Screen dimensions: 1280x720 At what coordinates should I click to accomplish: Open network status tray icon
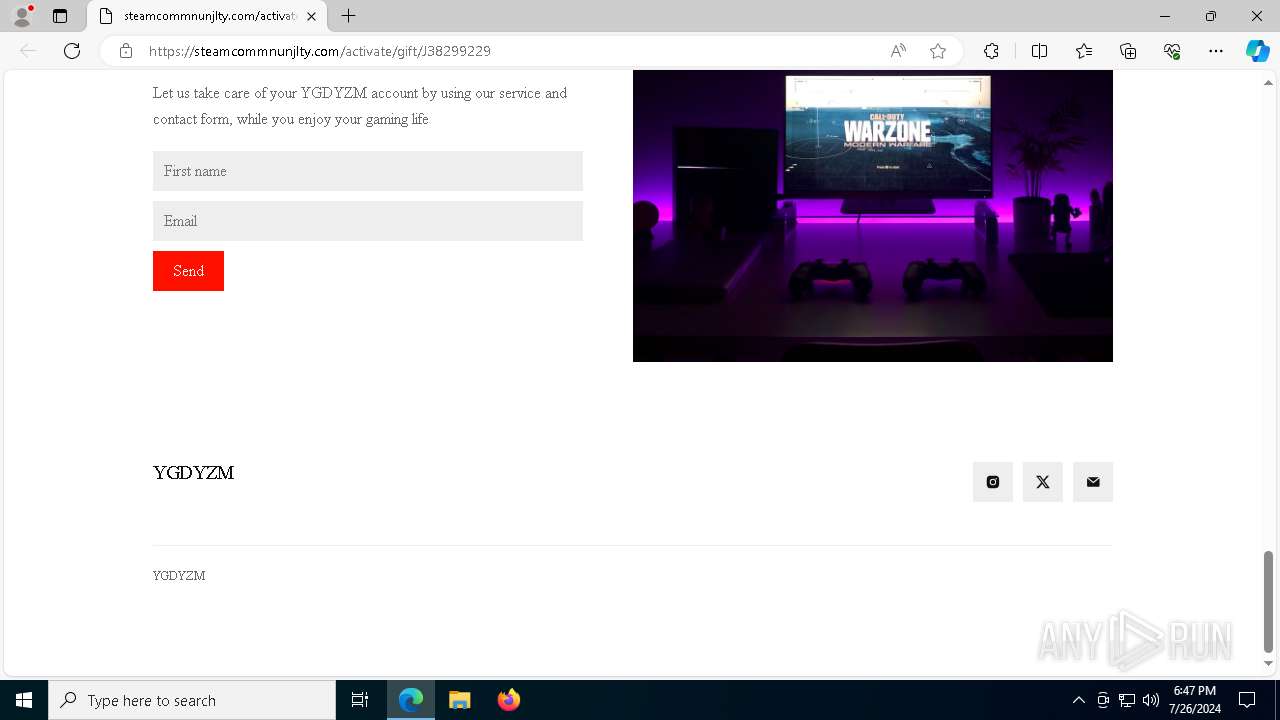[1127, 700]
